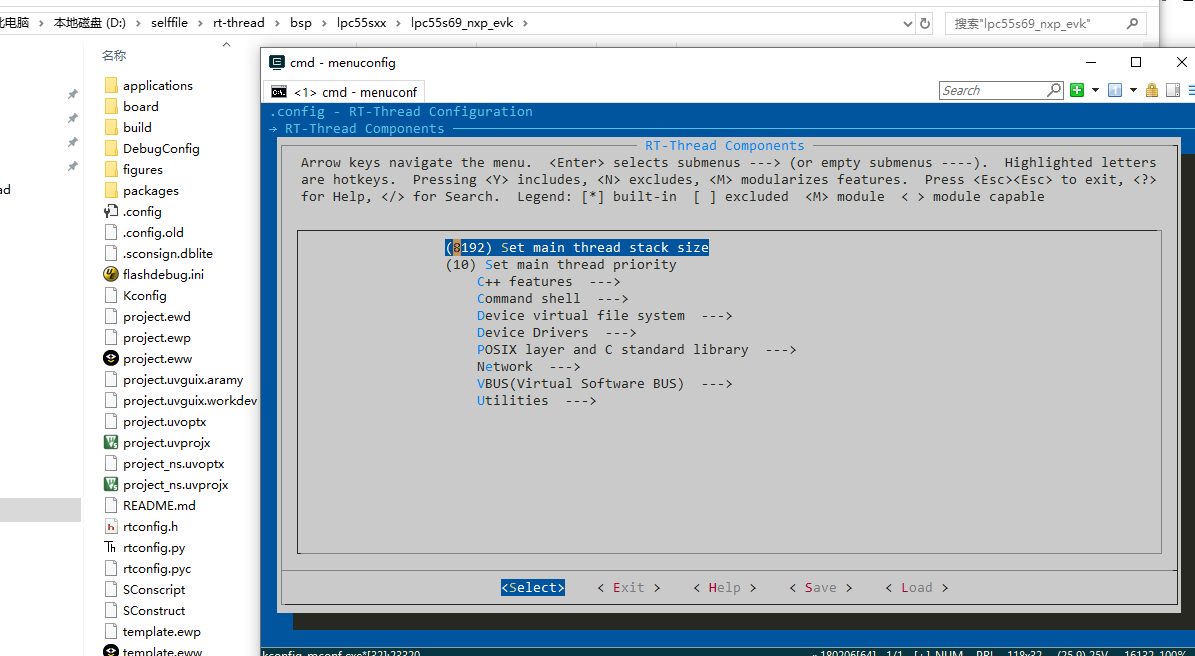Screen dimensions: 1195x656
Task: Open VBUS(Virtual Software BUS) submenu
Action: (x=604, y=383)
